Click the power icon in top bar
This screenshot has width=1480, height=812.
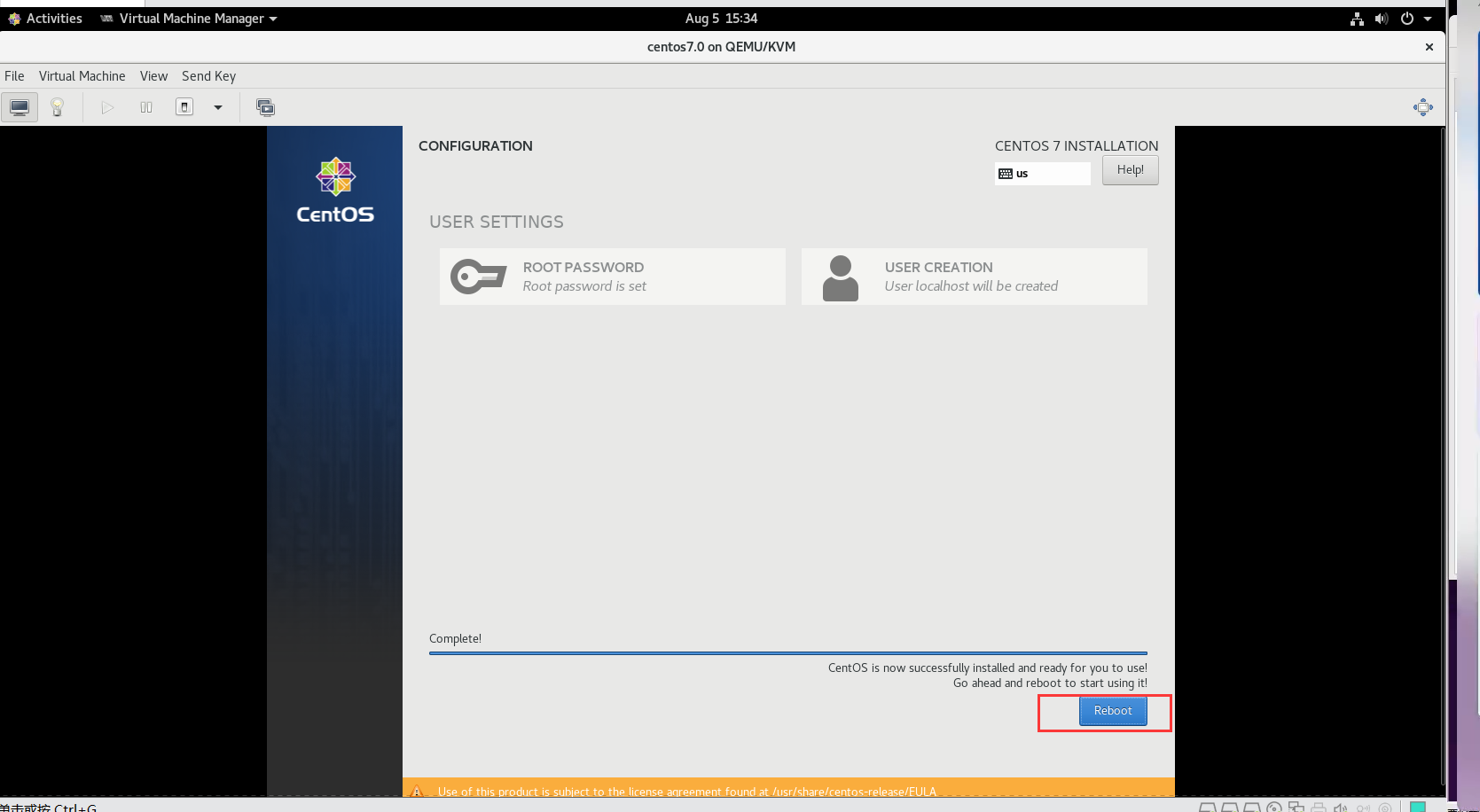(1407, 19)
